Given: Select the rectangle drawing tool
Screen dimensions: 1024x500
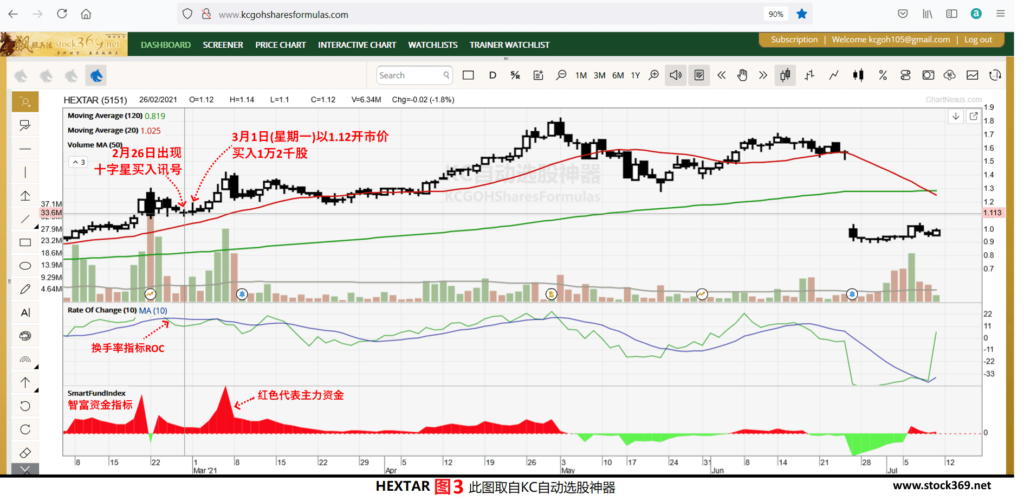Looking at the screenshot, I should click(x=25, y=242).
